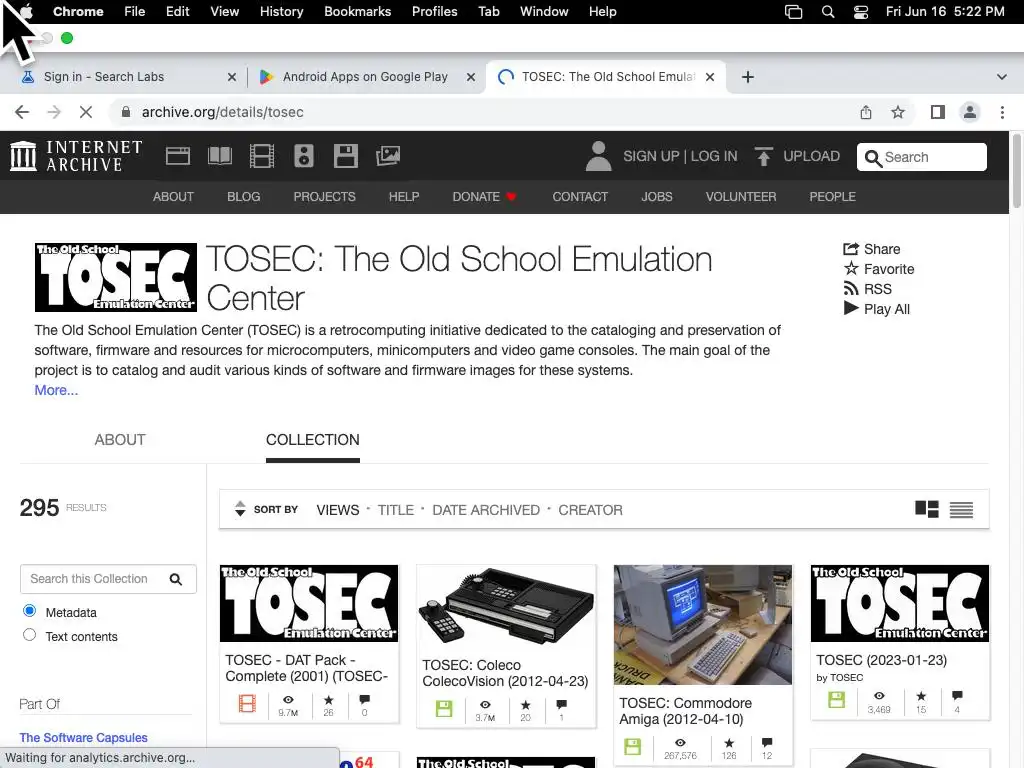Image resolution: width=1024 pixels, height=768 pixels.
Task: Switch to Android Apps on Google Play tab
Action: tap(365, 77)
